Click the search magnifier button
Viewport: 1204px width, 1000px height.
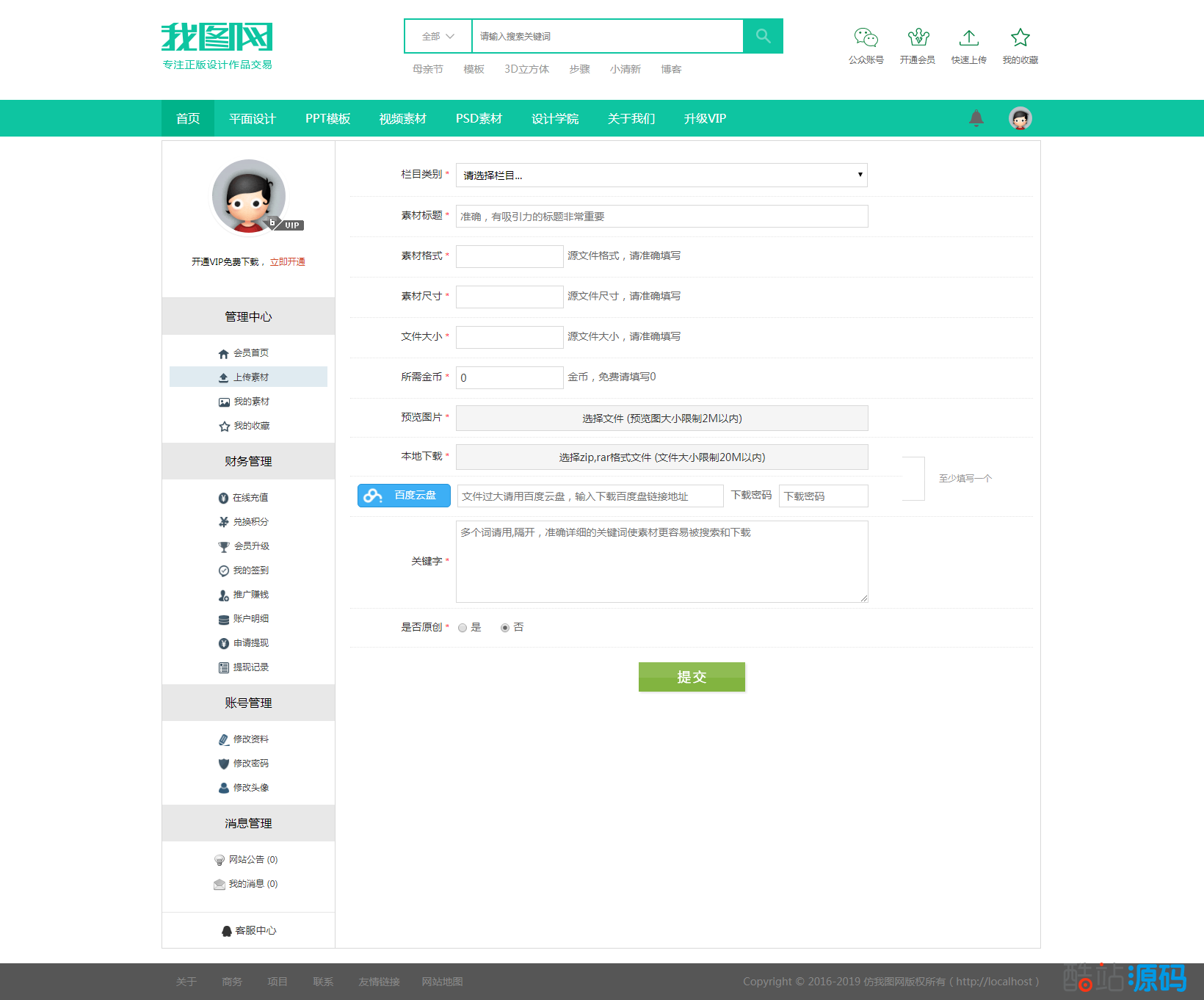click(x=763, y=36)
